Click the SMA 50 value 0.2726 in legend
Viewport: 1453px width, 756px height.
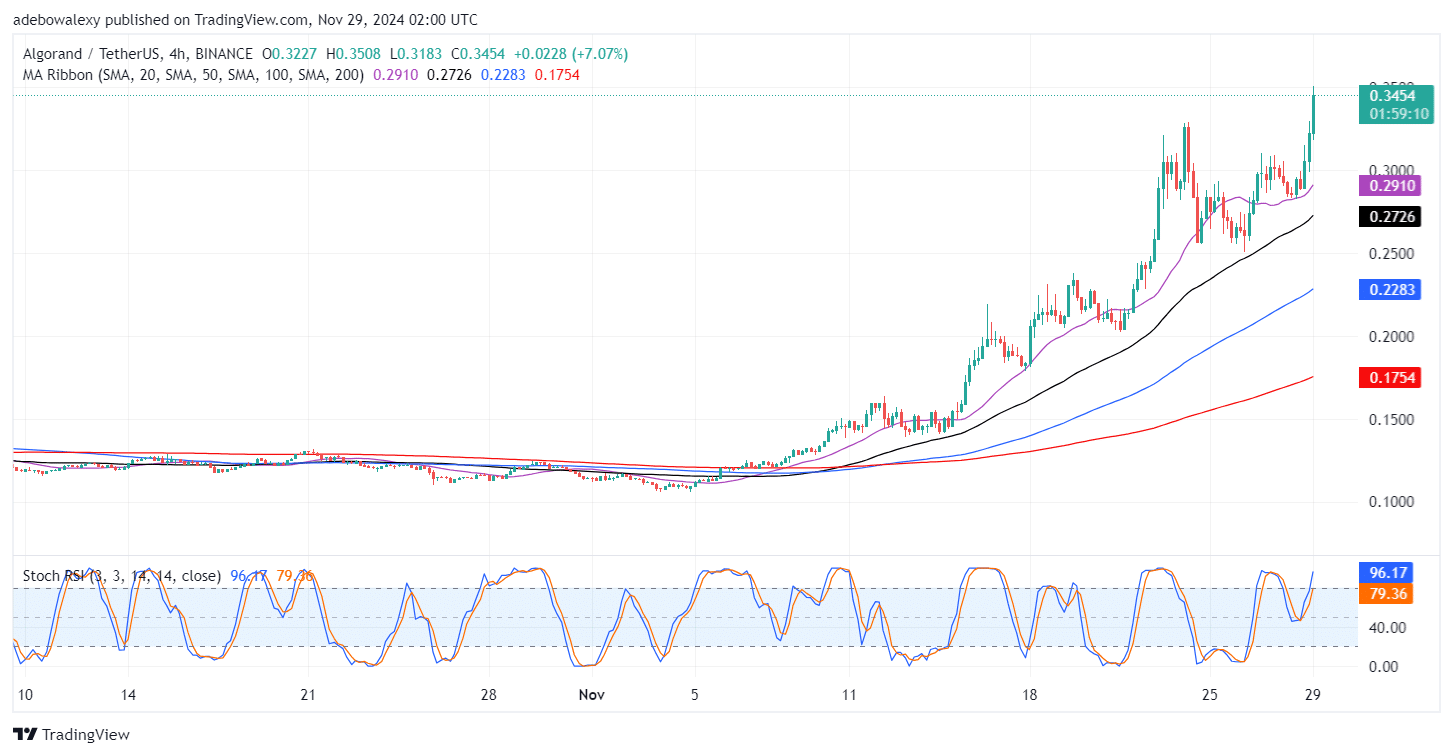click(447, 75)
